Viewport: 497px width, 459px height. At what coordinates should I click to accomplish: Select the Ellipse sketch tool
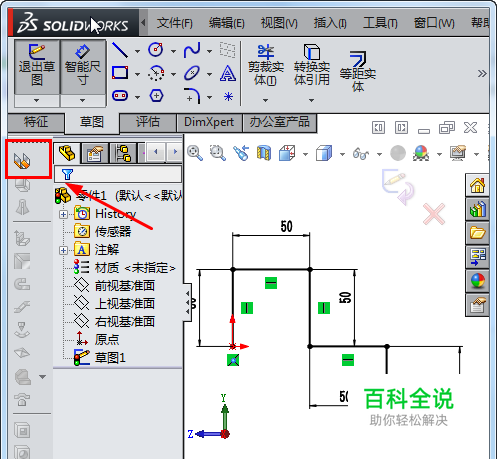coord(192,73)
